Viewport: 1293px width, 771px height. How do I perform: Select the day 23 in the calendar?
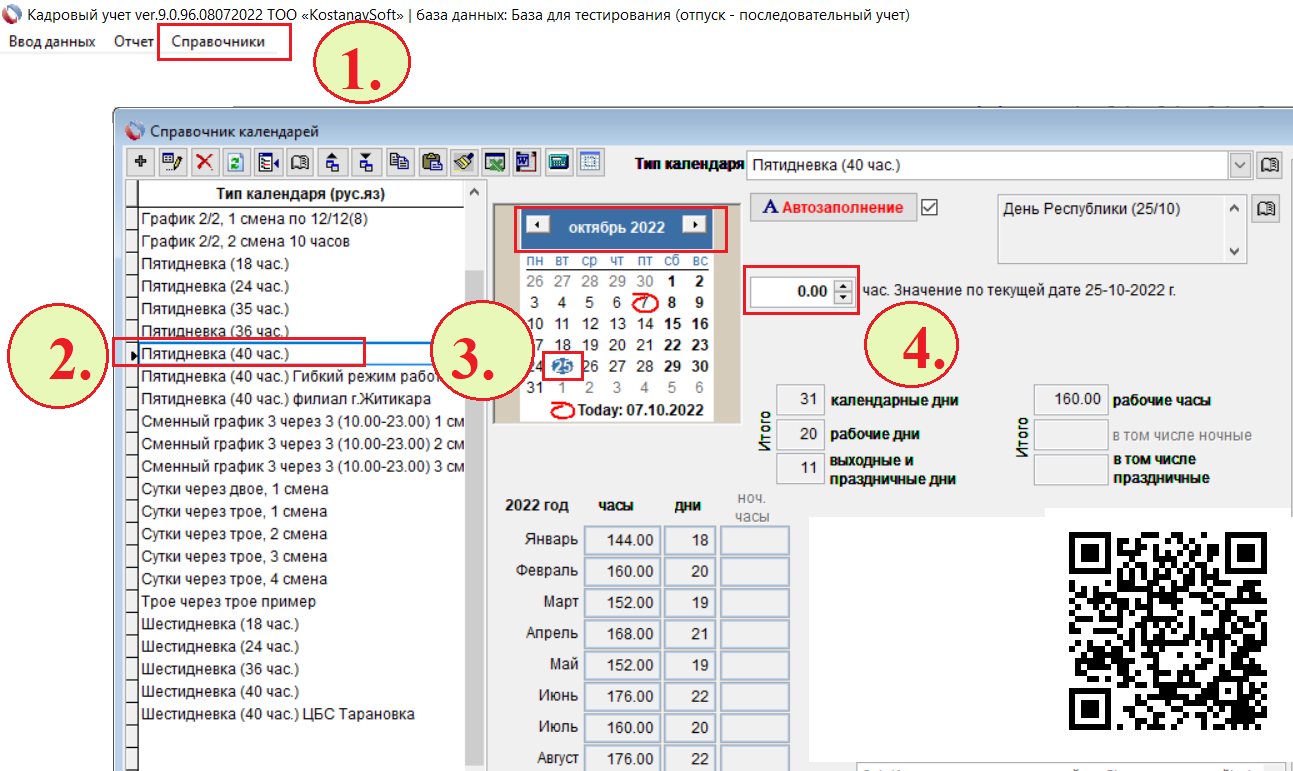700,345
